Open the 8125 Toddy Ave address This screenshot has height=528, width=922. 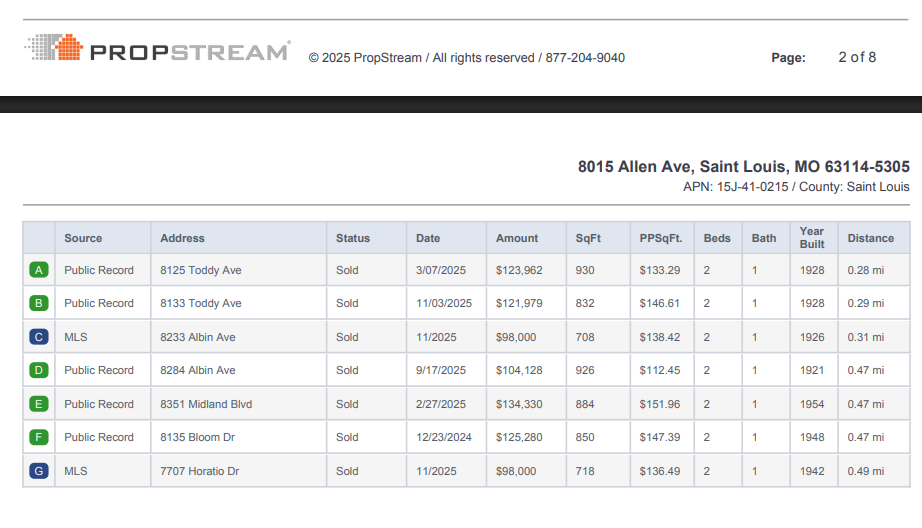pyautogui.click(x=200, y=270)
